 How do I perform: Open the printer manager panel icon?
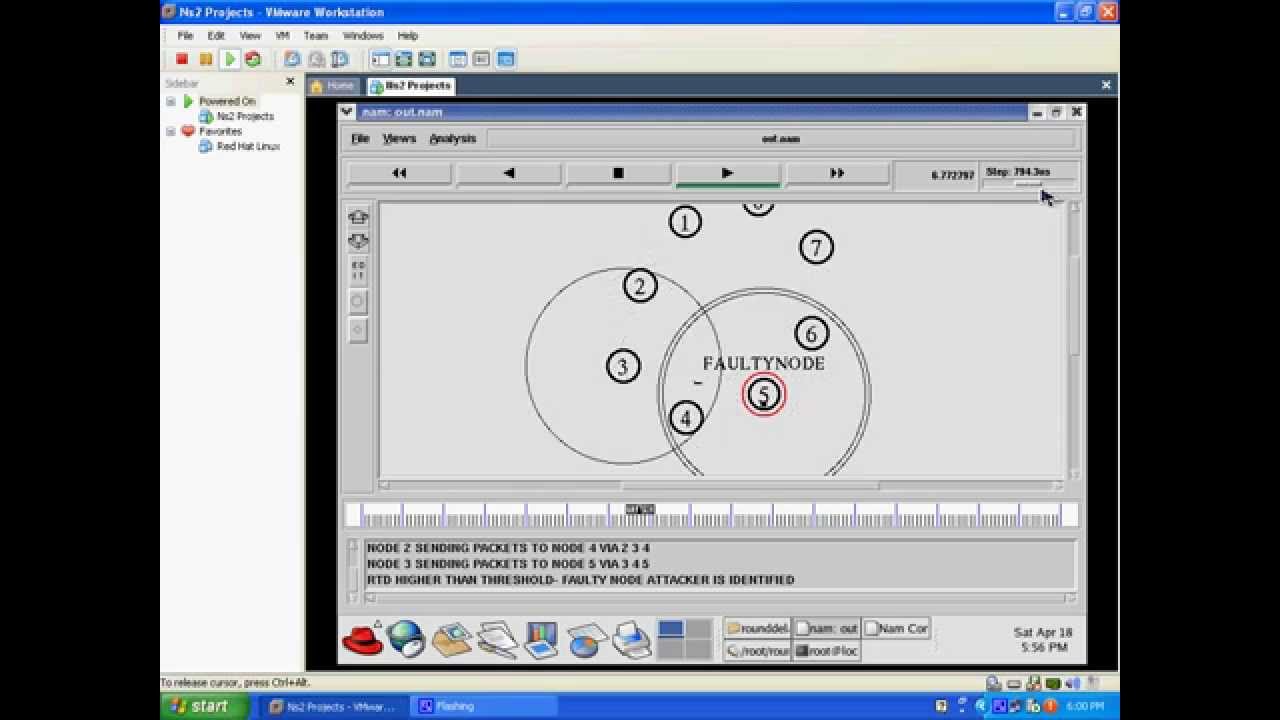tap(631, 639)
